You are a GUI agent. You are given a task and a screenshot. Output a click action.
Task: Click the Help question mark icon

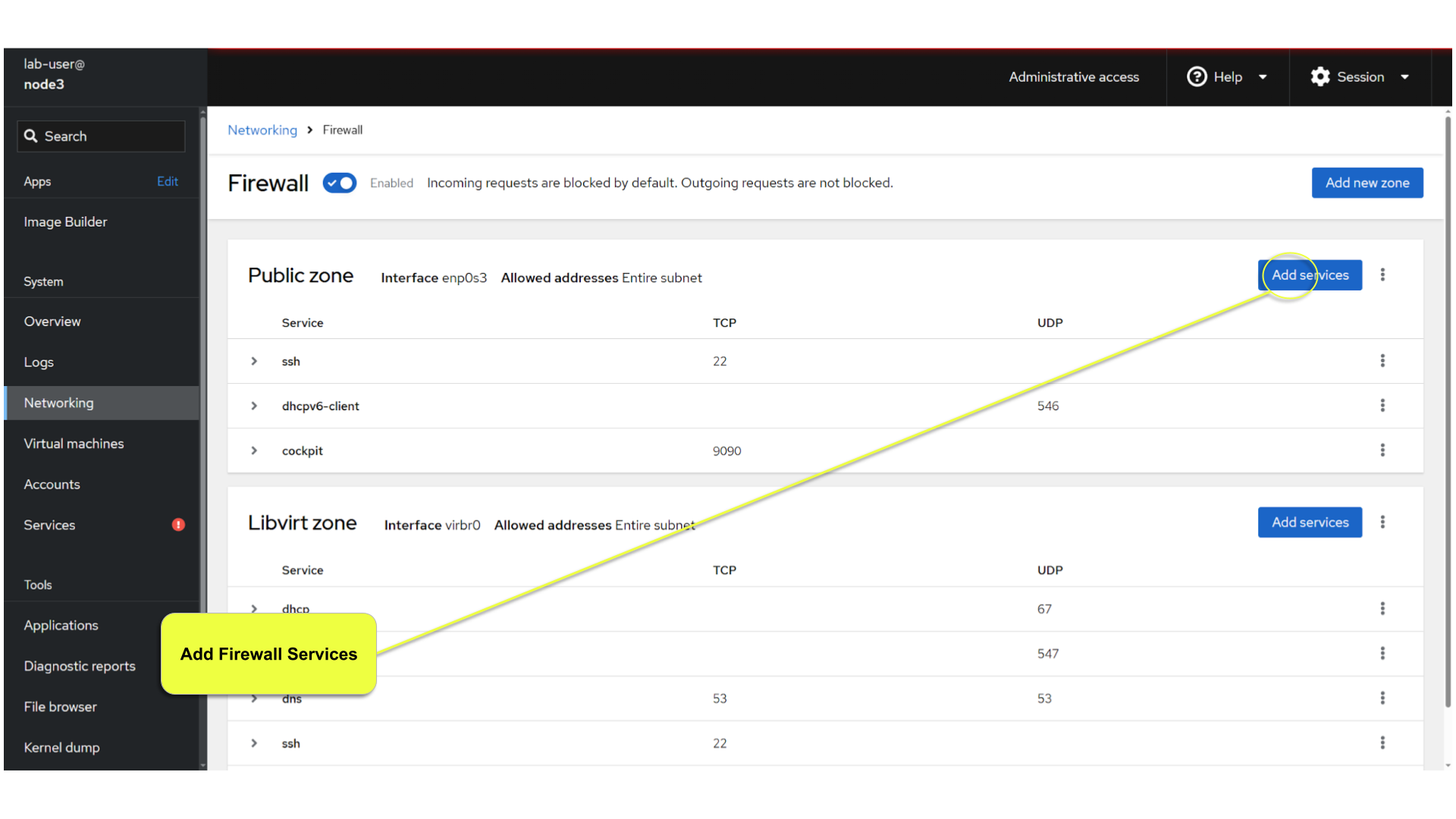[1197, 77]
